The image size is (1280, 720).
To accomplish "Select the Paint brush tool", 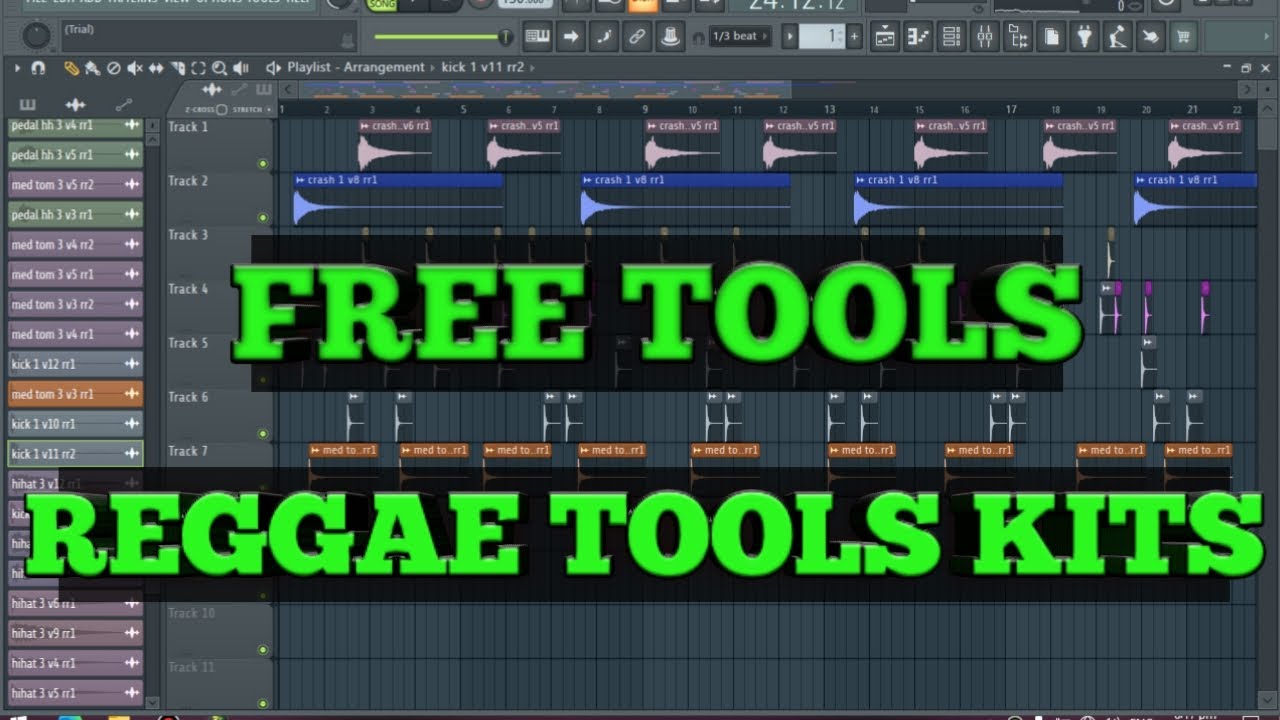I will tap(92, 68).
